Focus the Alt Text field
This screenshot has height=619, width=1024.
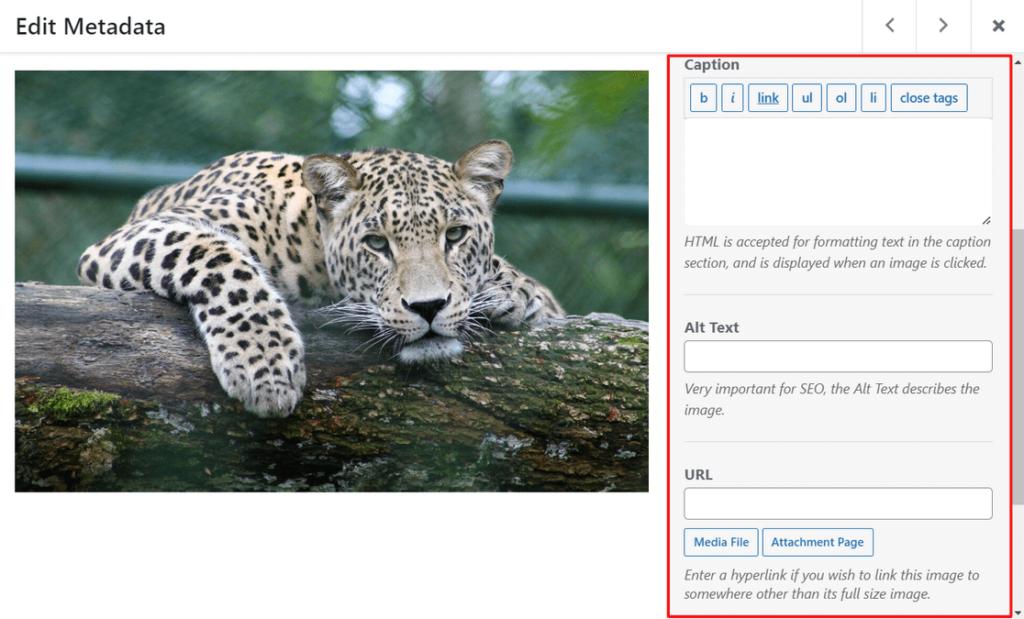pyautogui.click(x=837, y=356)
